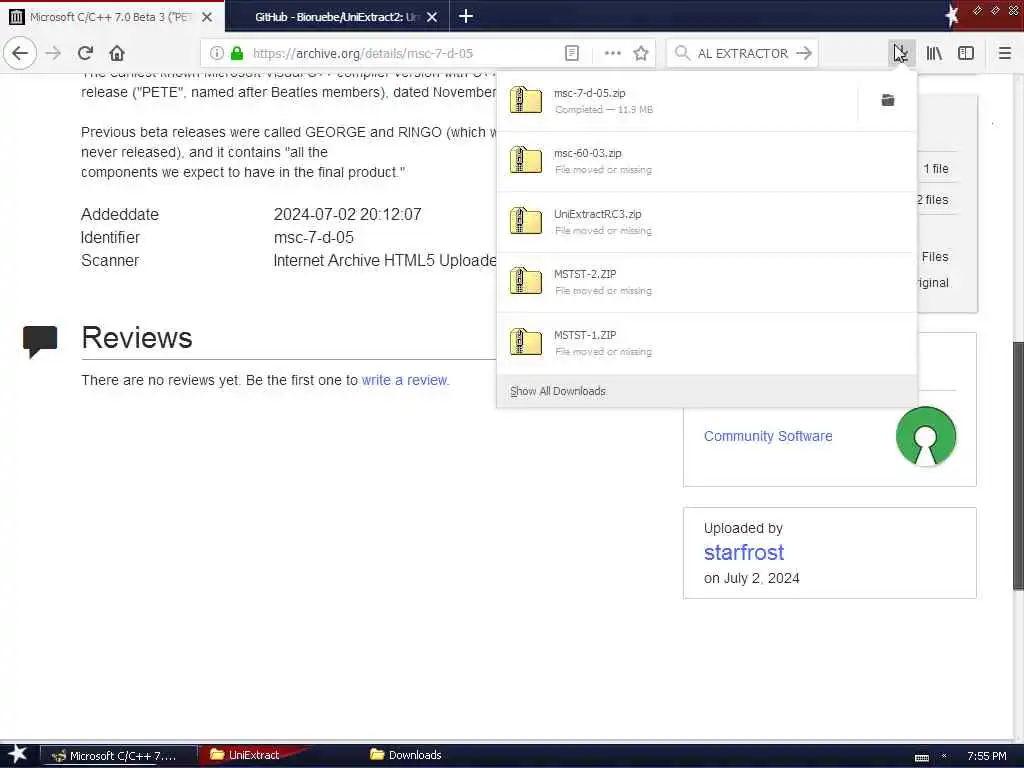Open page actions three-dot menu

click(x=613, y=53)
